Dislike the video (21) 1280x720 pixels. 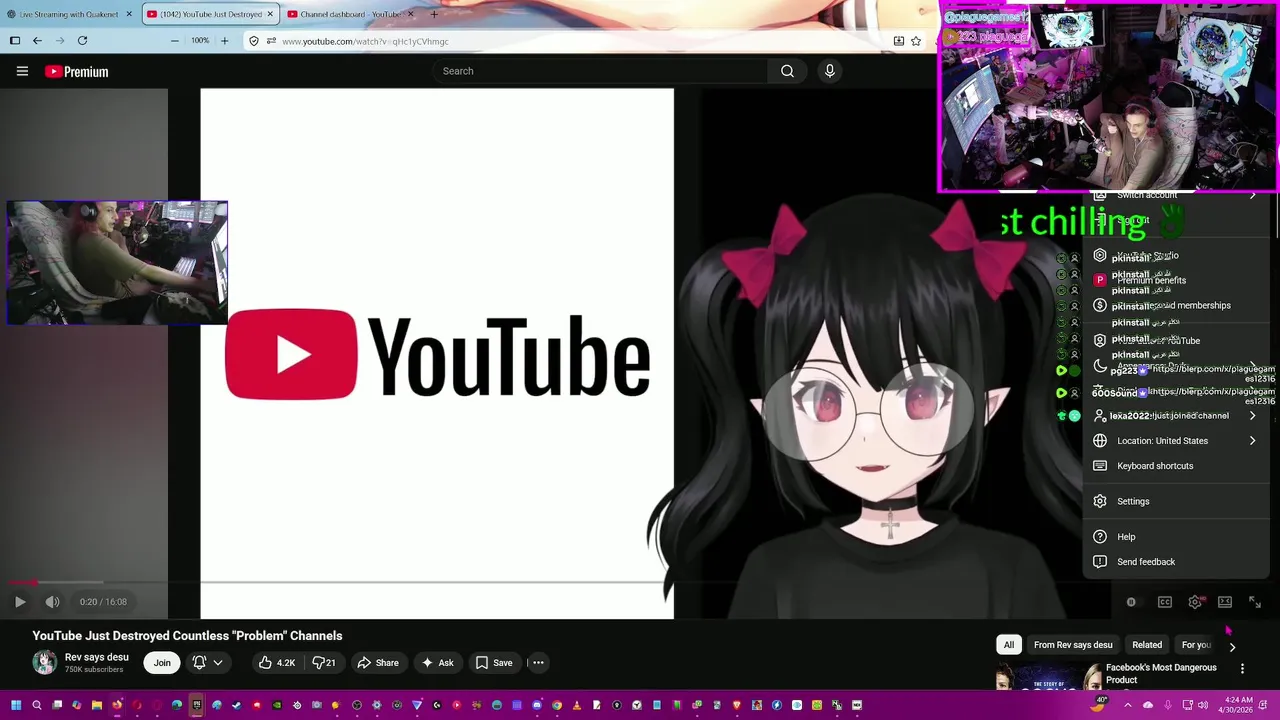[x=325, y=662]
